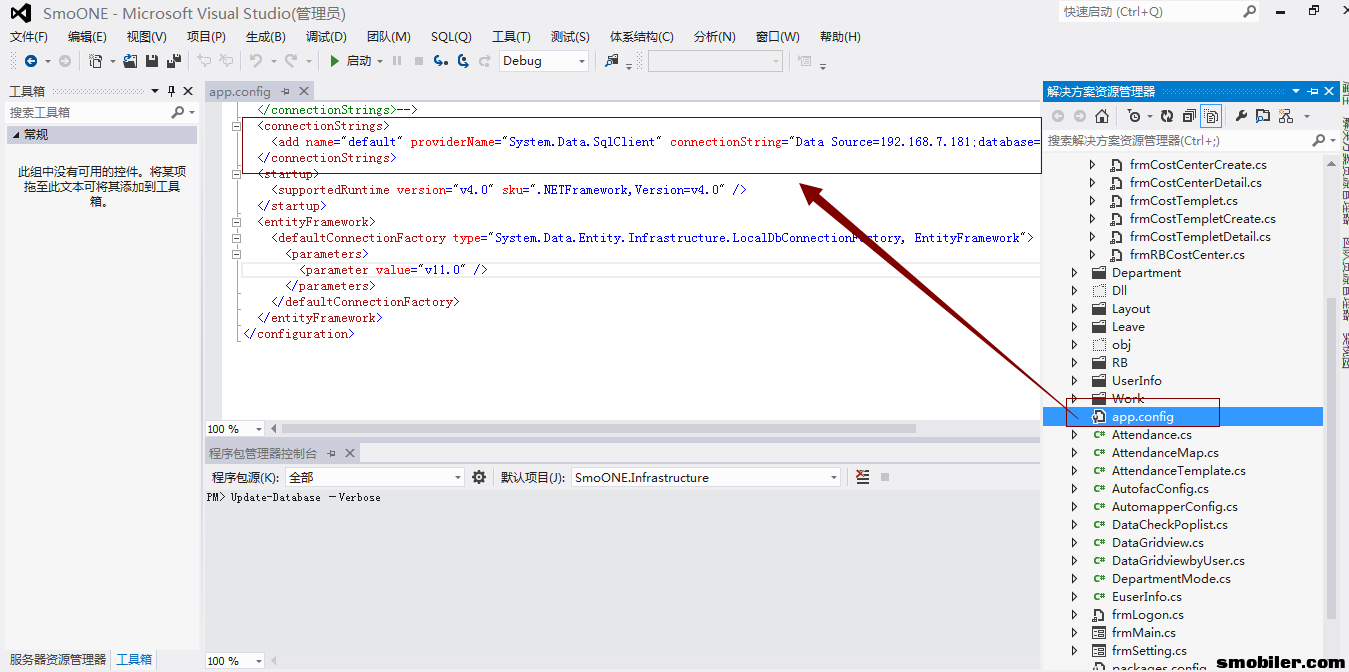
Task: Collapse the connectionStrings XML node
Action: (x=236, y=126)
